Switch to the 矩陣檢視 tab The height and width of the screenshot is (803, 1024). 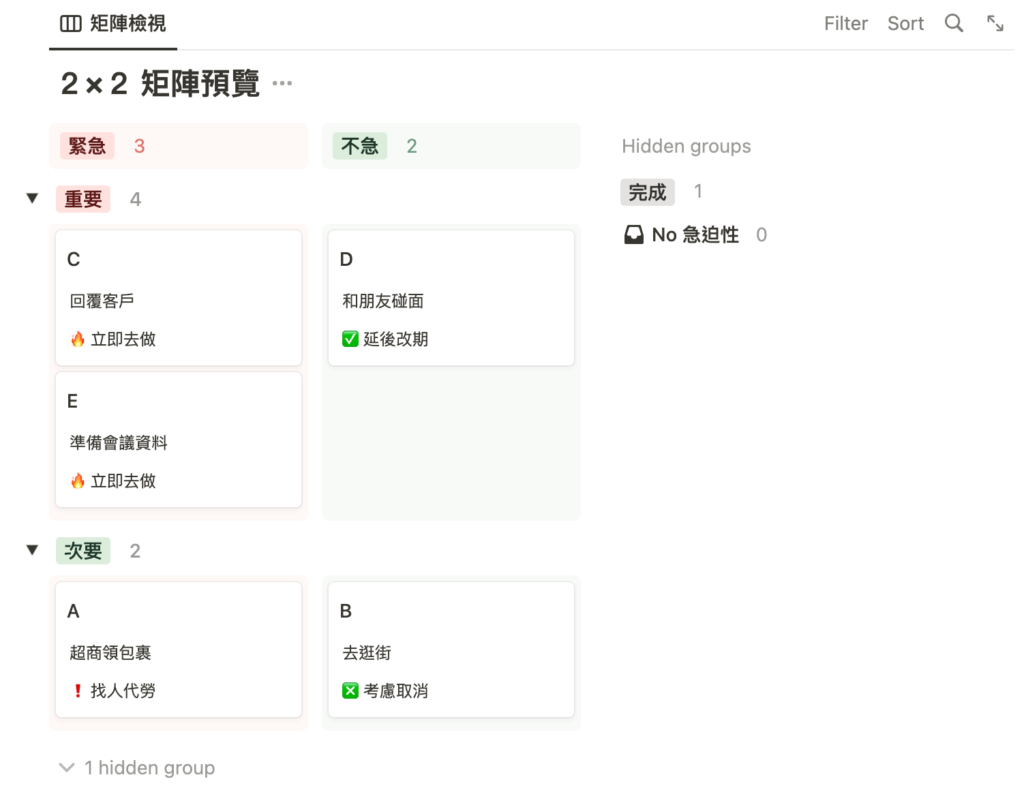coord(113,23)
